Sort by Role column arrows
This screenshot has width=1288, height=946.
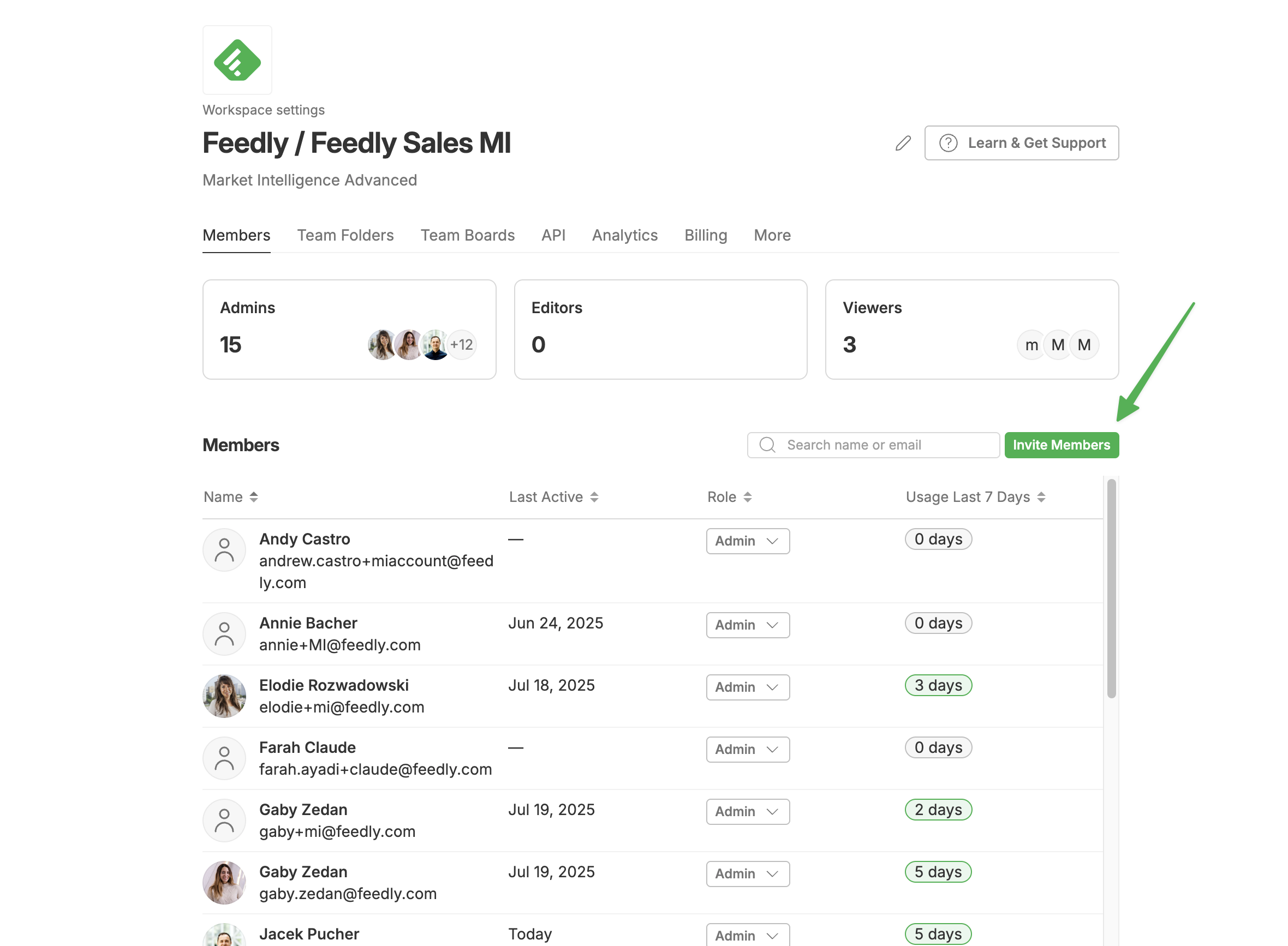[x=747, y=497]
